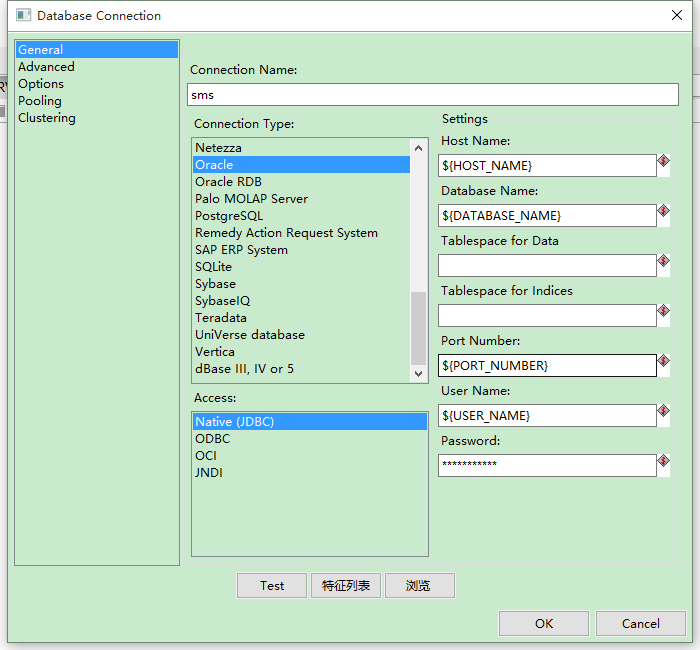Select the General settings category

(96, 50)
